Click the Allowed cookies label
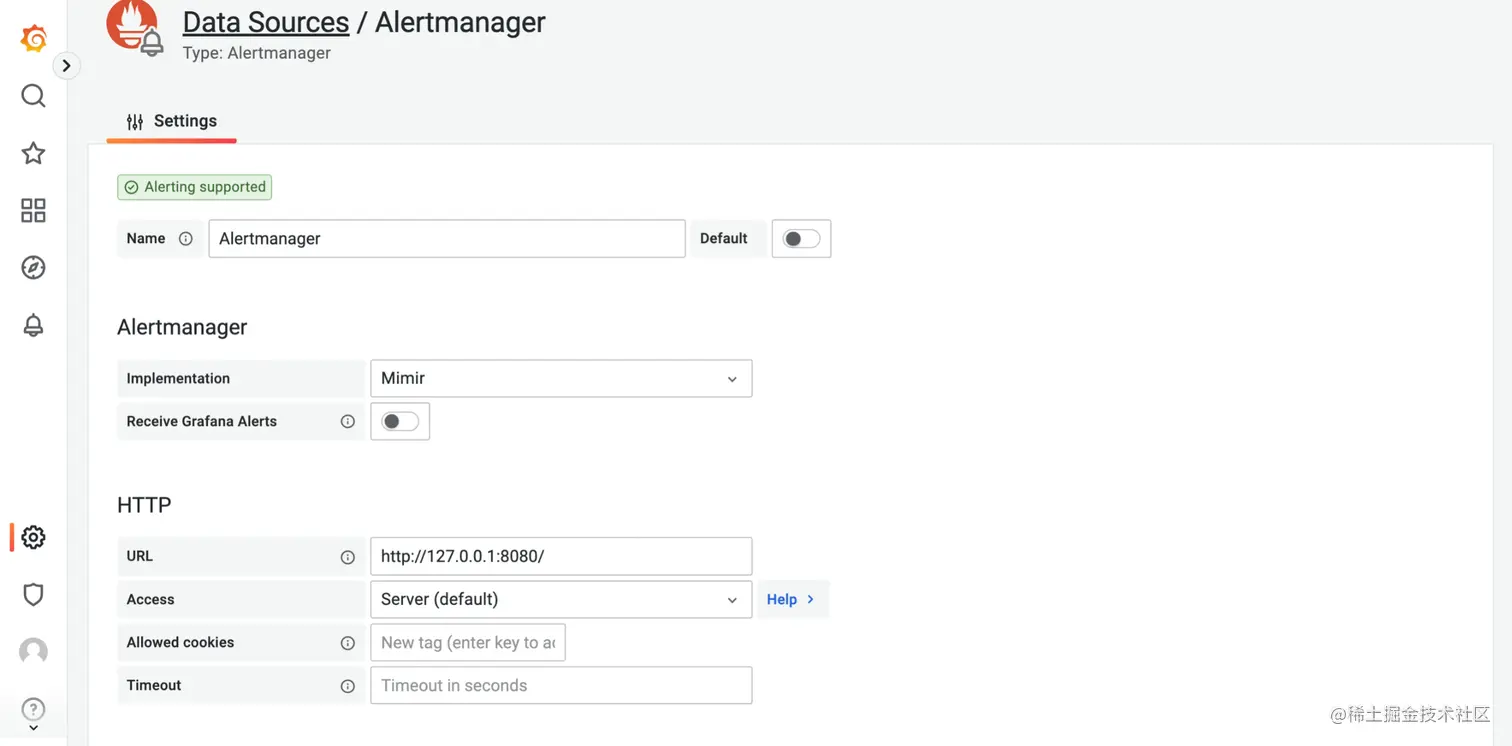Screen dimensions: 1512x746 tap(180, 643)
